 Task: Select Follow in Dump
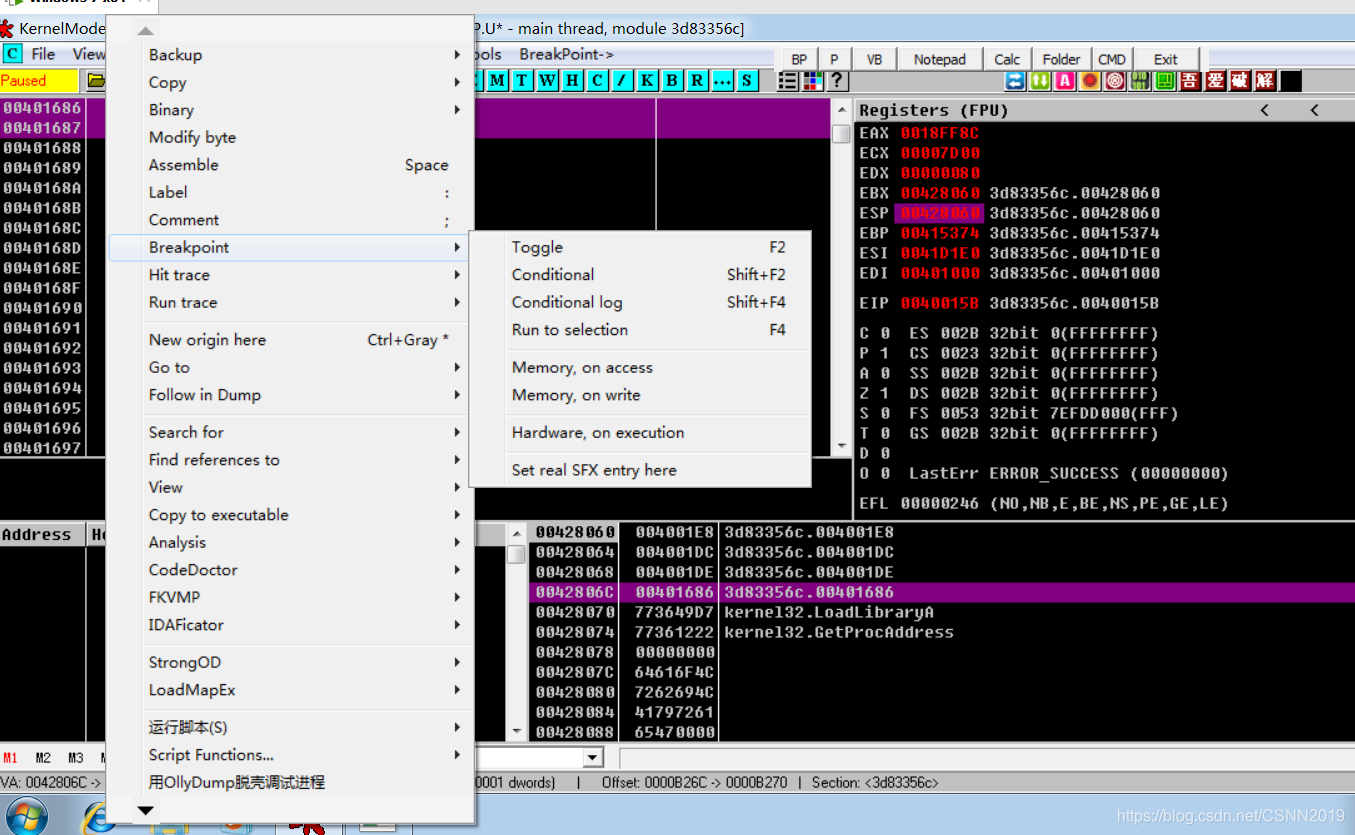point(290,395)
